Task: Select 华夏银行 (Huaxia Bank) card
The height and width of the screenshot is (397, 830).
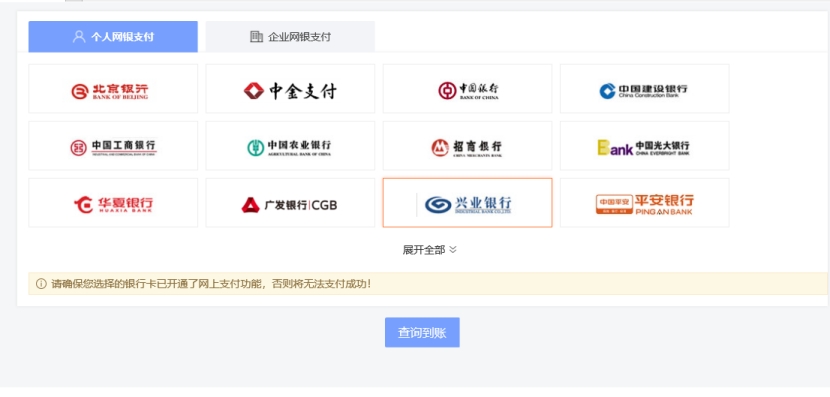Action: (113, 203)
